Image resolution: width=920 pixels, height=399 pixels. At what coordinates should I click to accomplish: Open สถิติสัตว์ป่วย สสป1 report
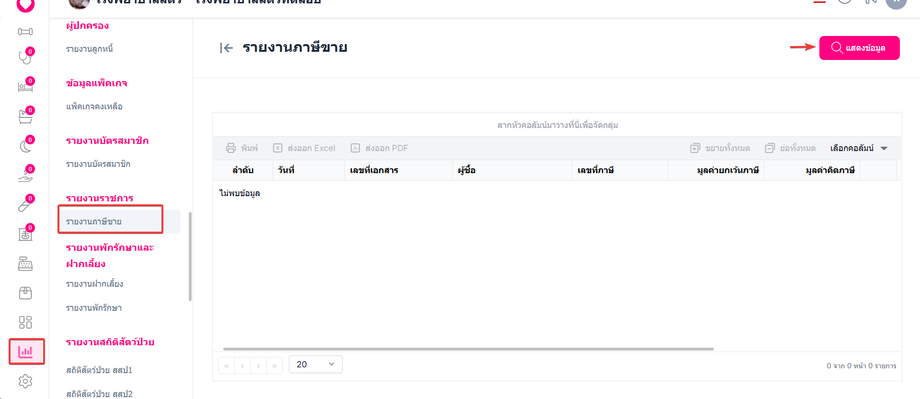(x=100, y=370)
